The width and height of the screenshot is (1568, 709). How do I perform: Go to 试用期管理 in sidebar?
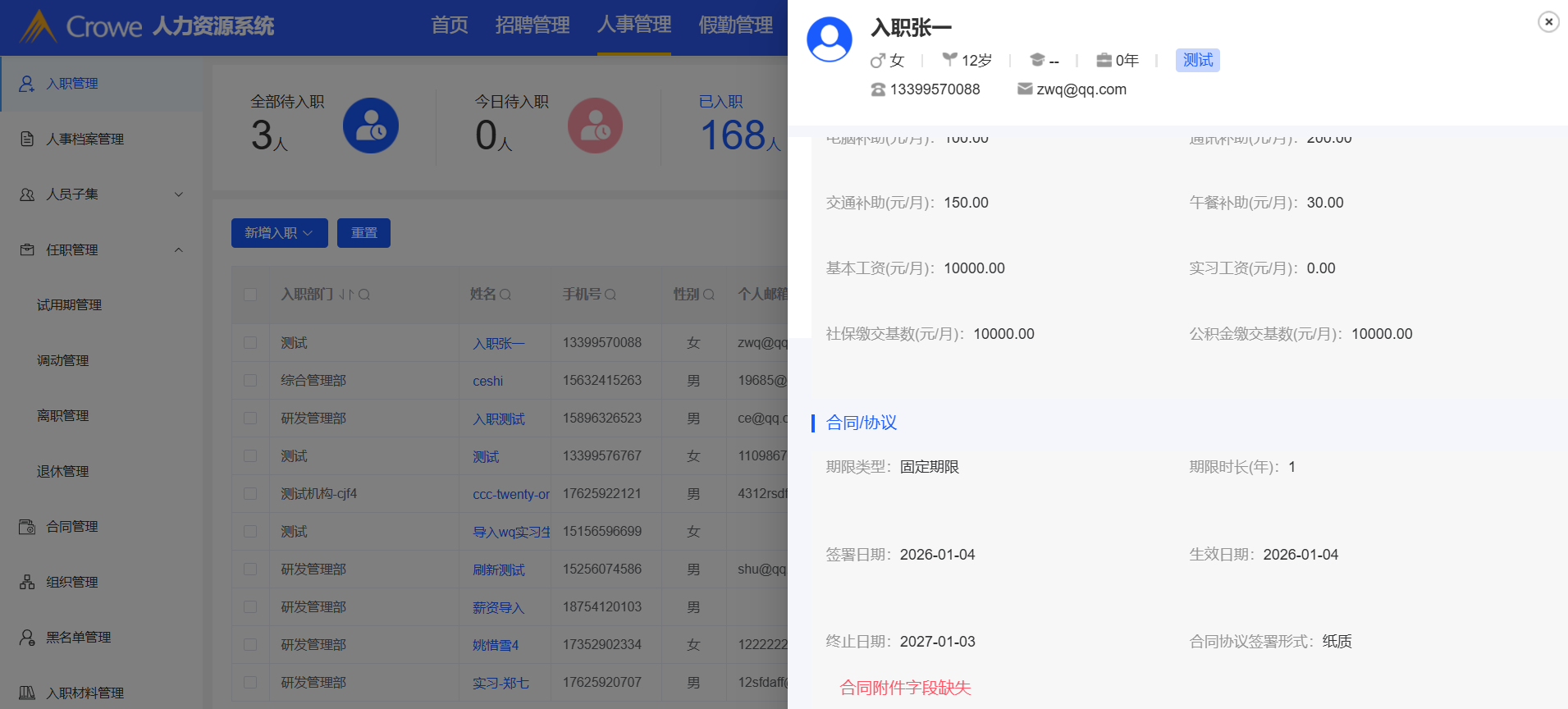tap(70, 305)
